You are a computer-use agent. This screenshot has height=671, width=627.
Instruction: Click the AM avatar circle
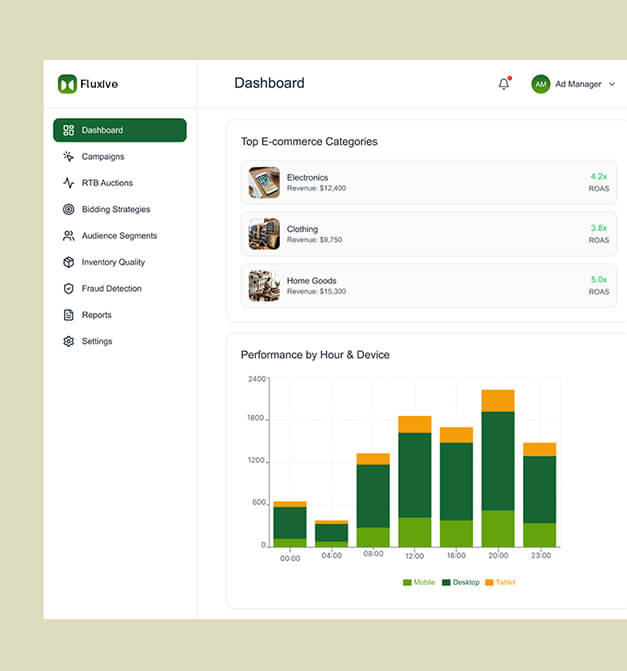click(x=541, y=84)
